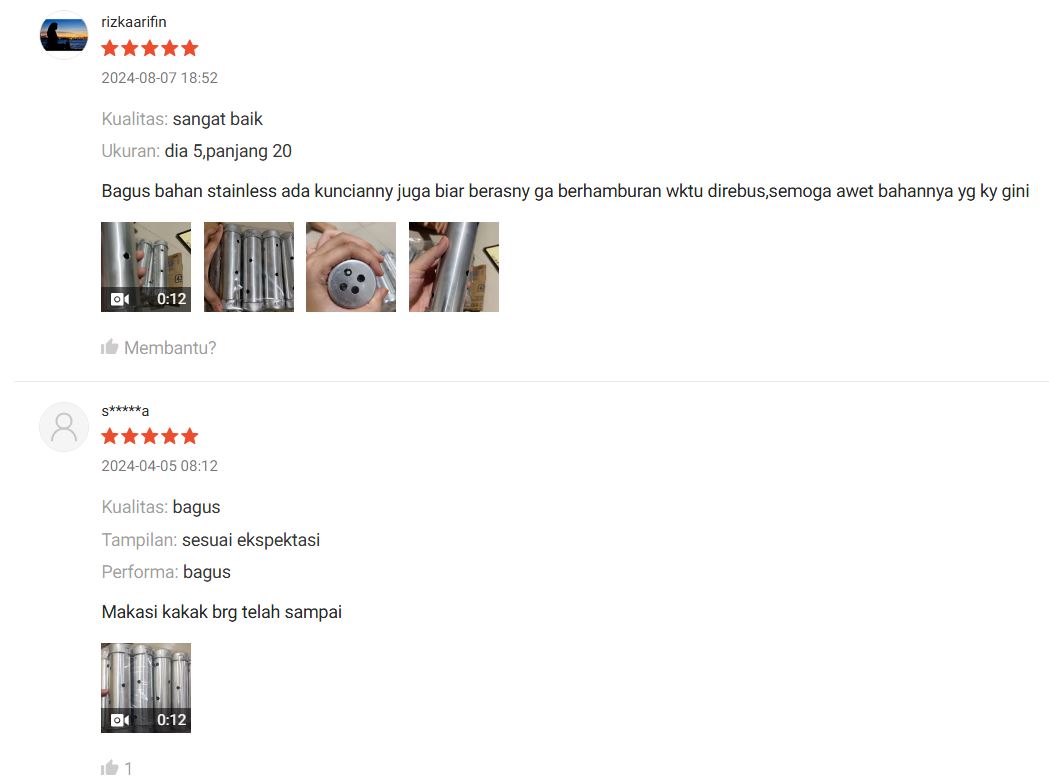Click the thumbs-up icon with 1 like

[x=109, y=767]
